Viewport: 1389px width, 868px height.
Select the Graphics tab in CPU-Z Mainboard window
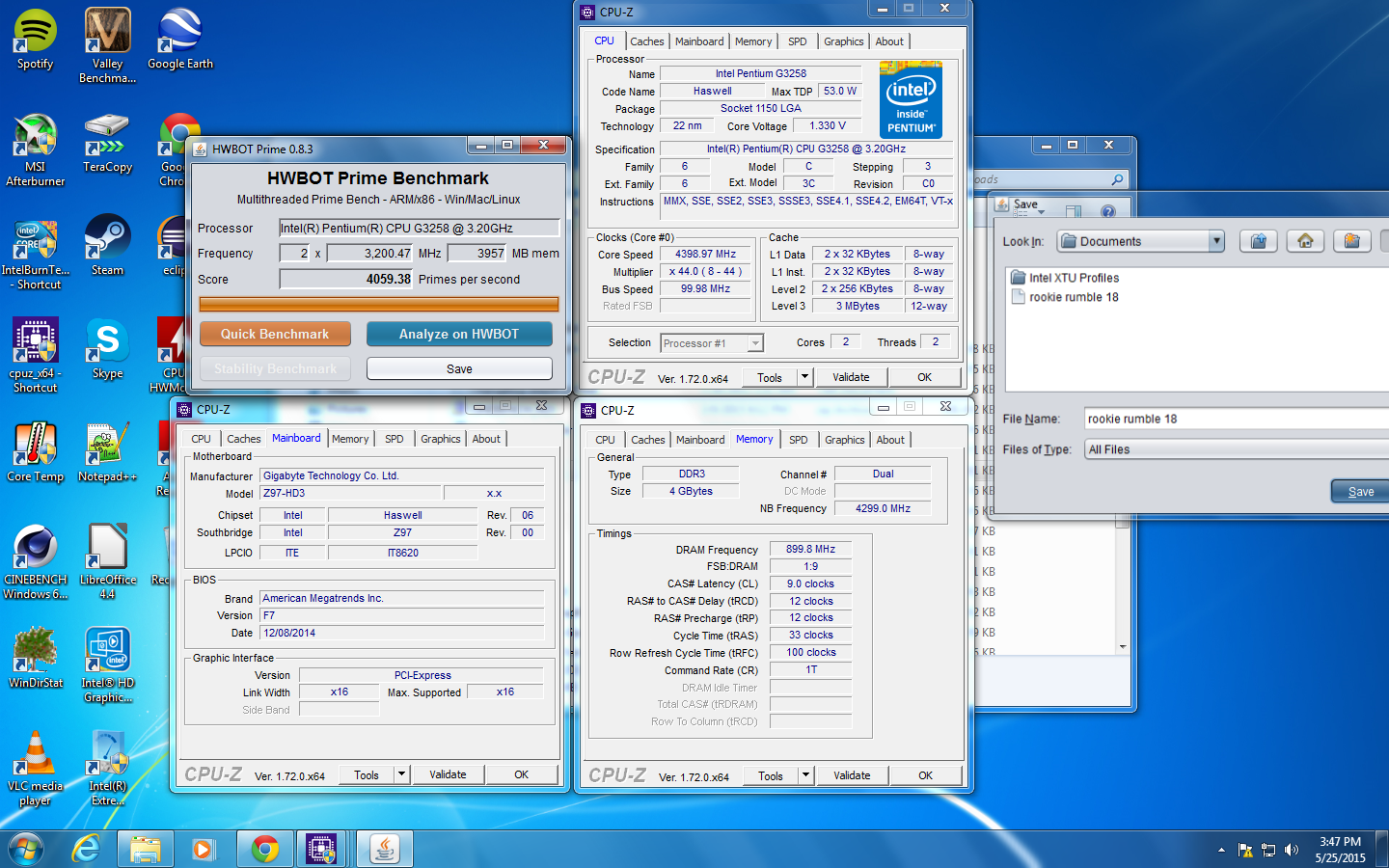[x=441, y=439]
